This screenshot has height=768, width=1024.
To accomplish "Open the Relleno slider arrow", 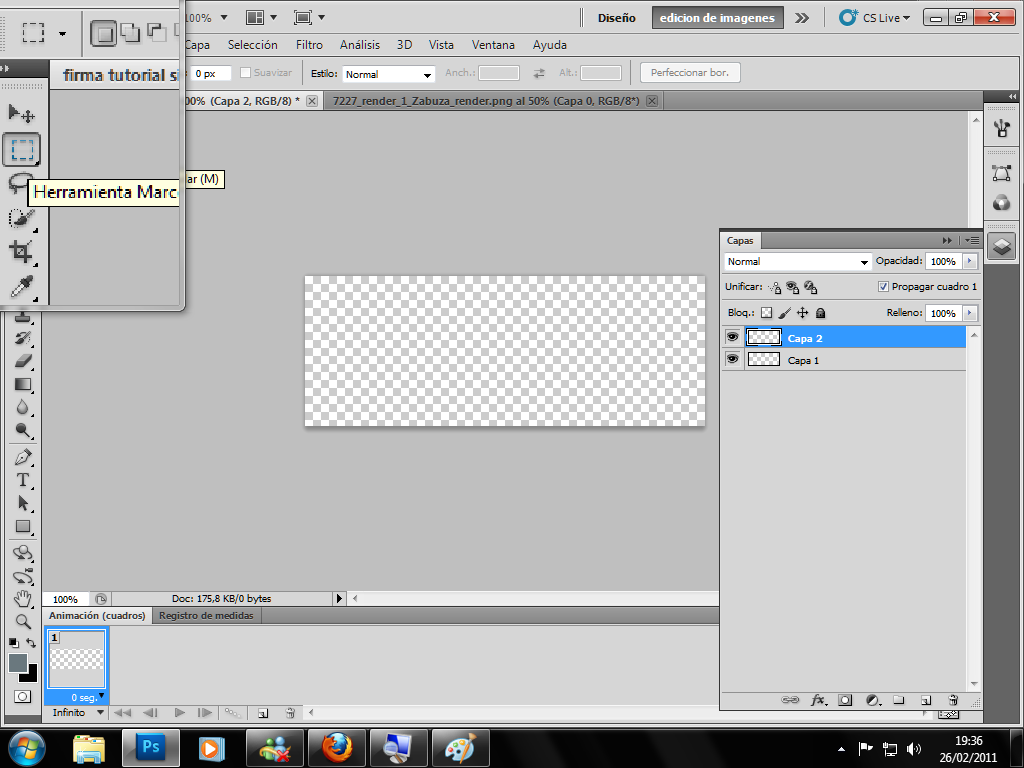I will point(970,313).
